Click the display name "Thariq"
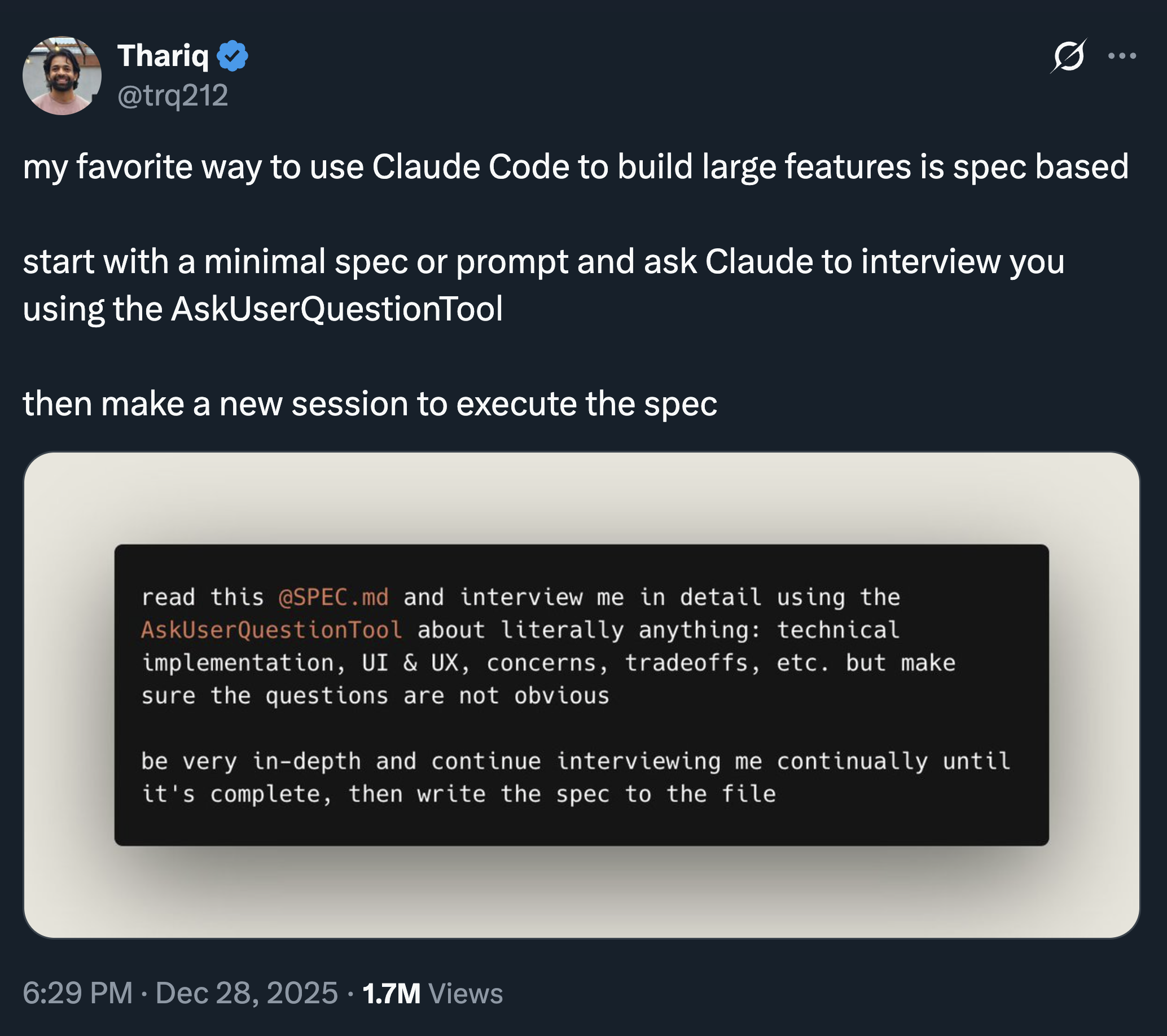This screenshot has height=1036, width=1167. click(x=163, y=56)
